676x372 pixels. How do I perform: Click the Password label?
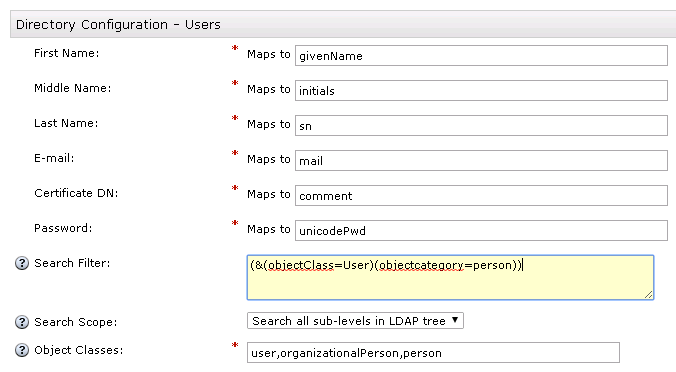tap(63, 228)
